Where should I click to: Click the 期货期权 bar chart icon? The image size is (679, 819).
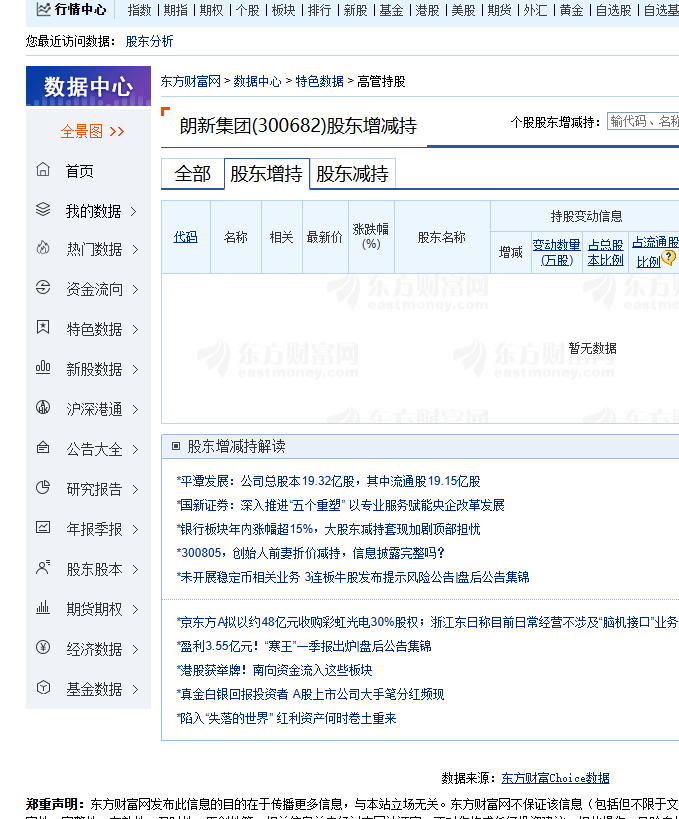tap(43, 607)
